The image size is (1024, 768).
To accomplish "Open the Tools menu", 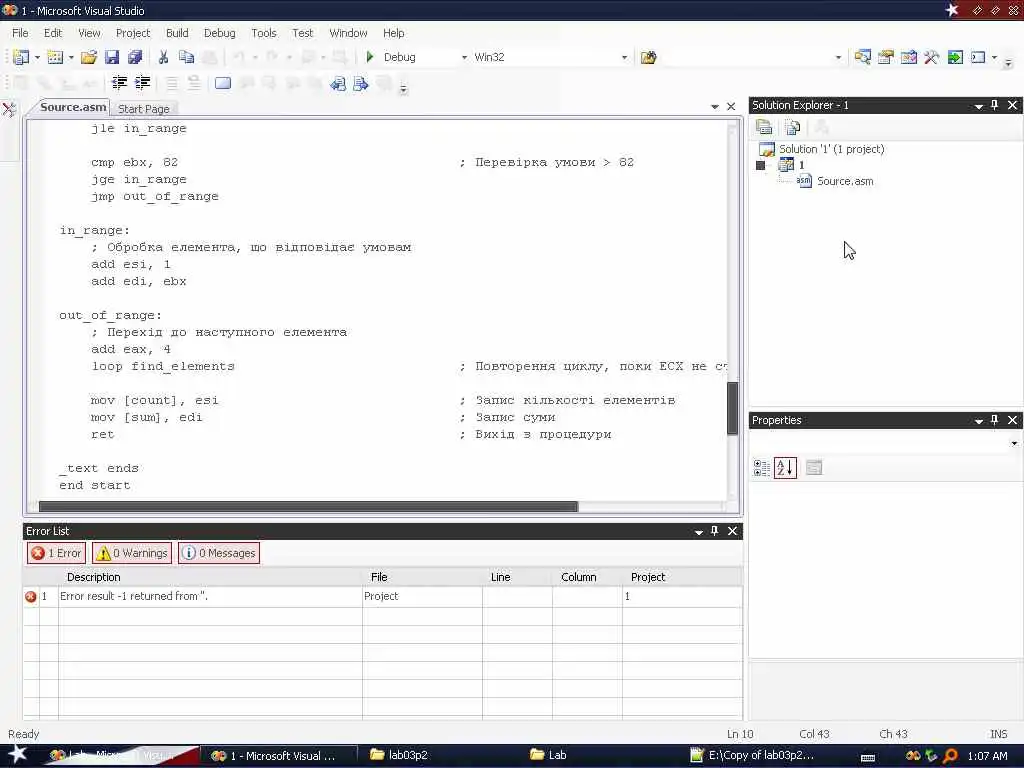I will tap(264, 33).
